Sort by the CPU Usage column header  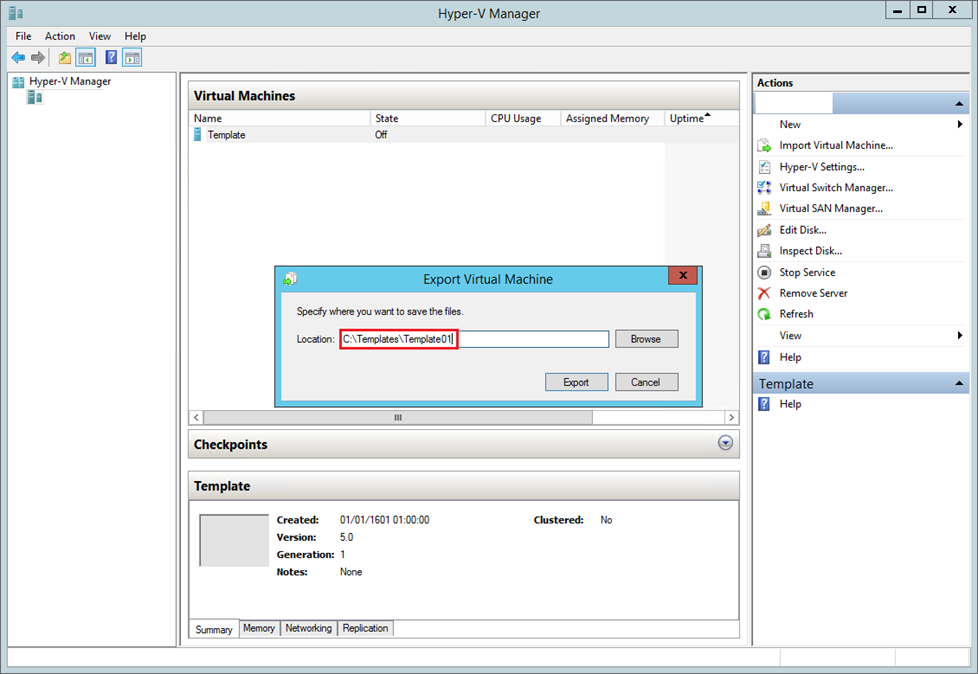pyautogui.click(x=523, y=118)
